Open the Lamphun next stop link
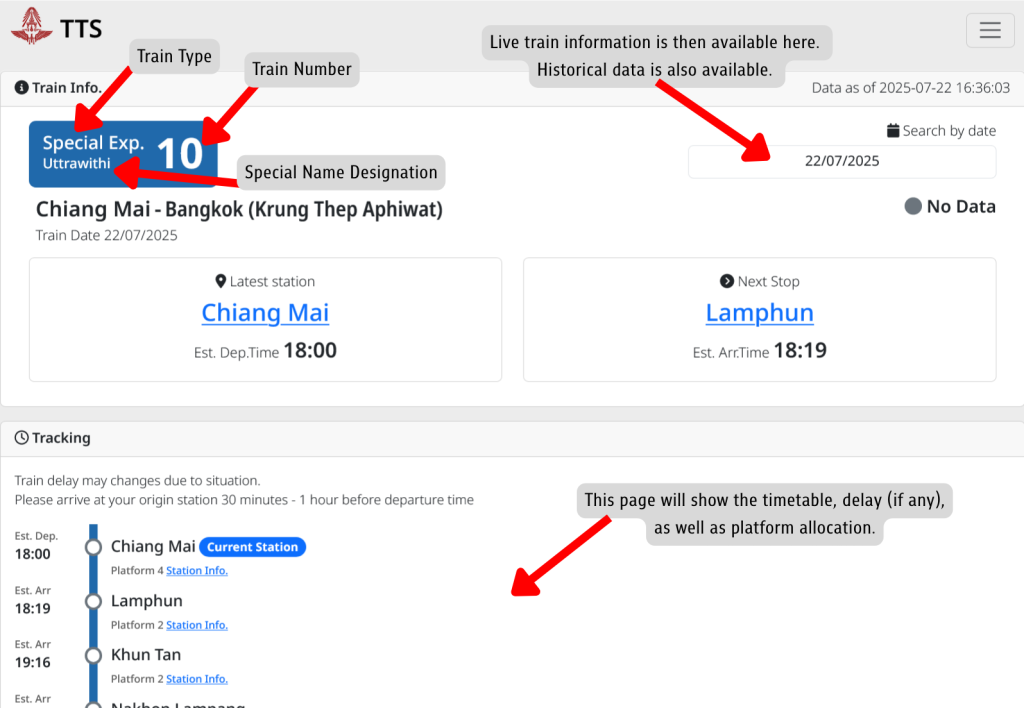This screenshot has width=1024, height=708. click(x=759, y=313)
